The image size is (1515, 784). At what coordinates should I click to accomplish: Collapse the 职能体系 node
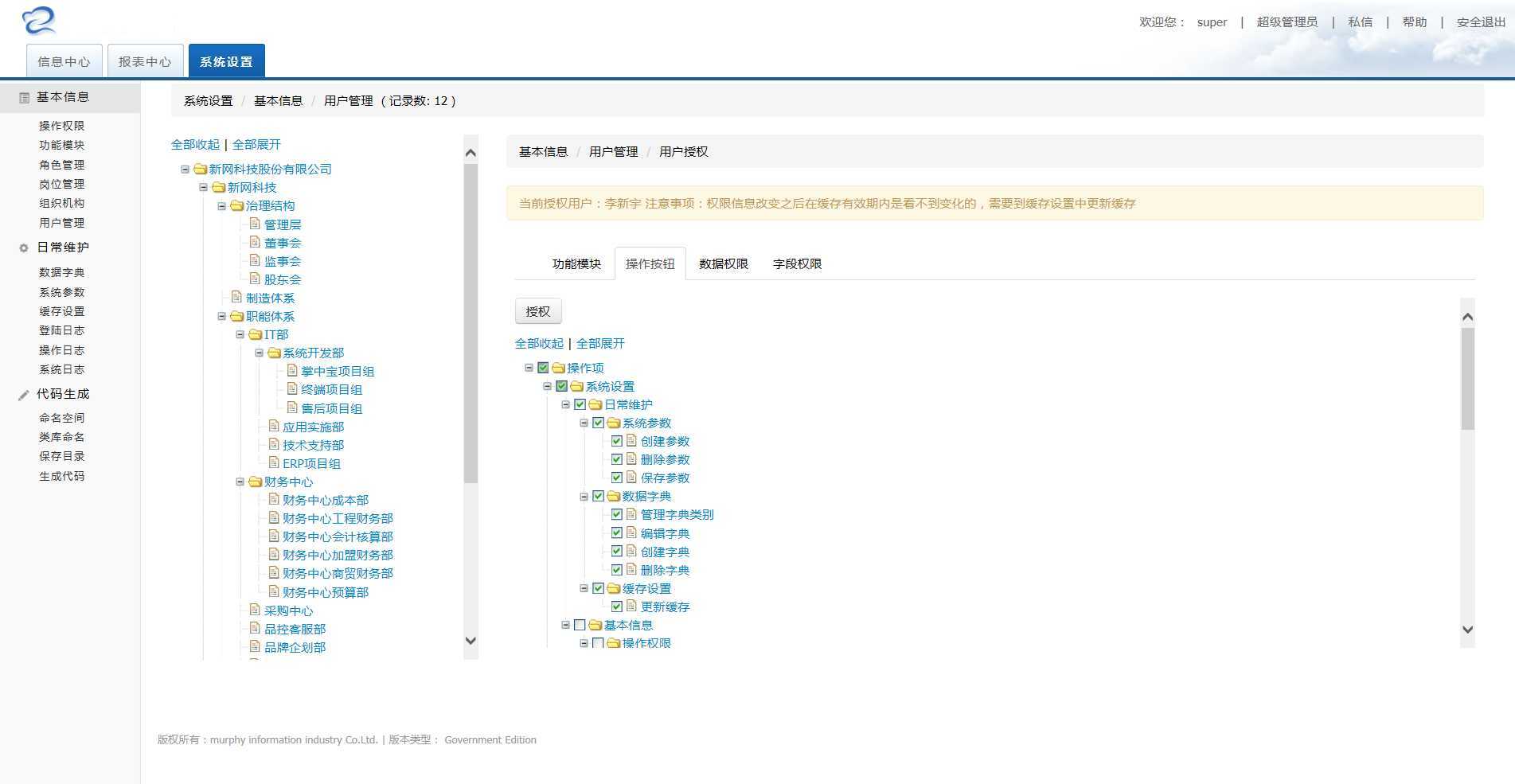coord(222,316)
